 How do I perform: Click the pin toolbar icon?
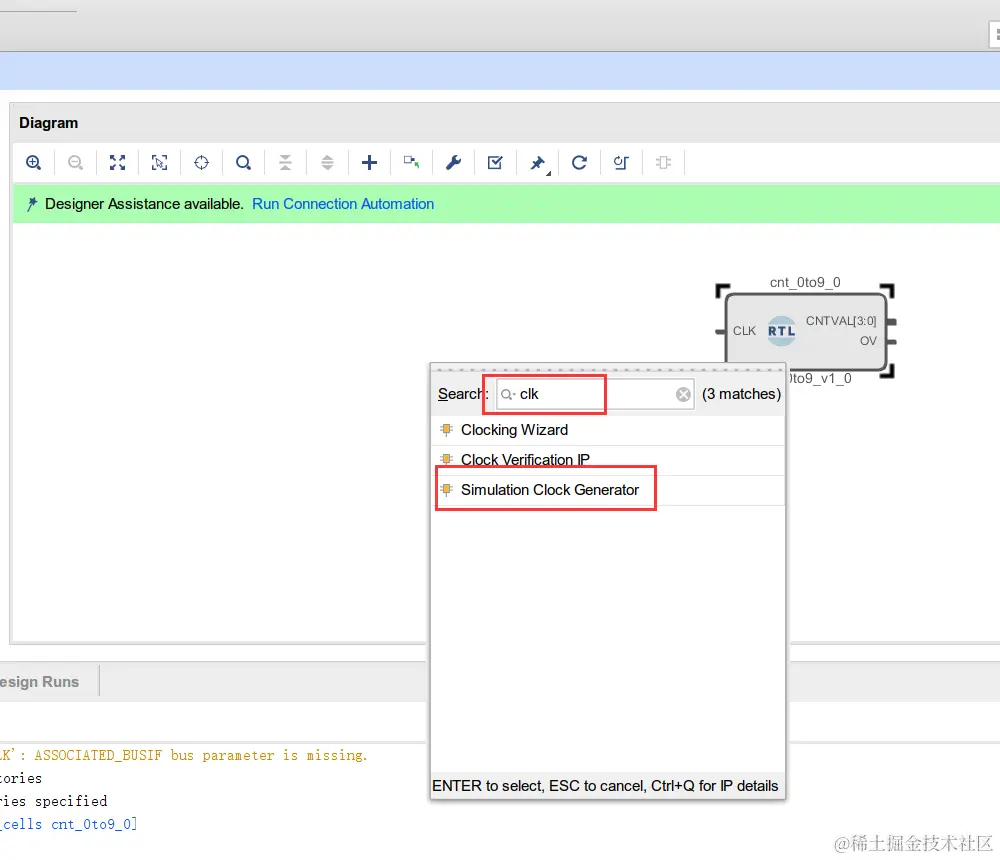(x=538, y=163)
